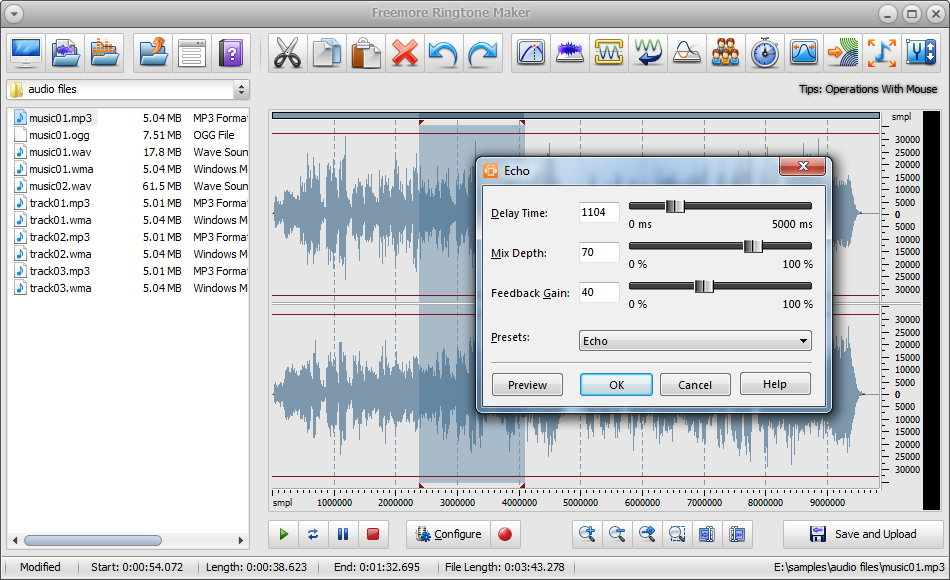Click the Zoom Selection icon
This screenshot has height=580, width=950.
(x=677, y=535)
